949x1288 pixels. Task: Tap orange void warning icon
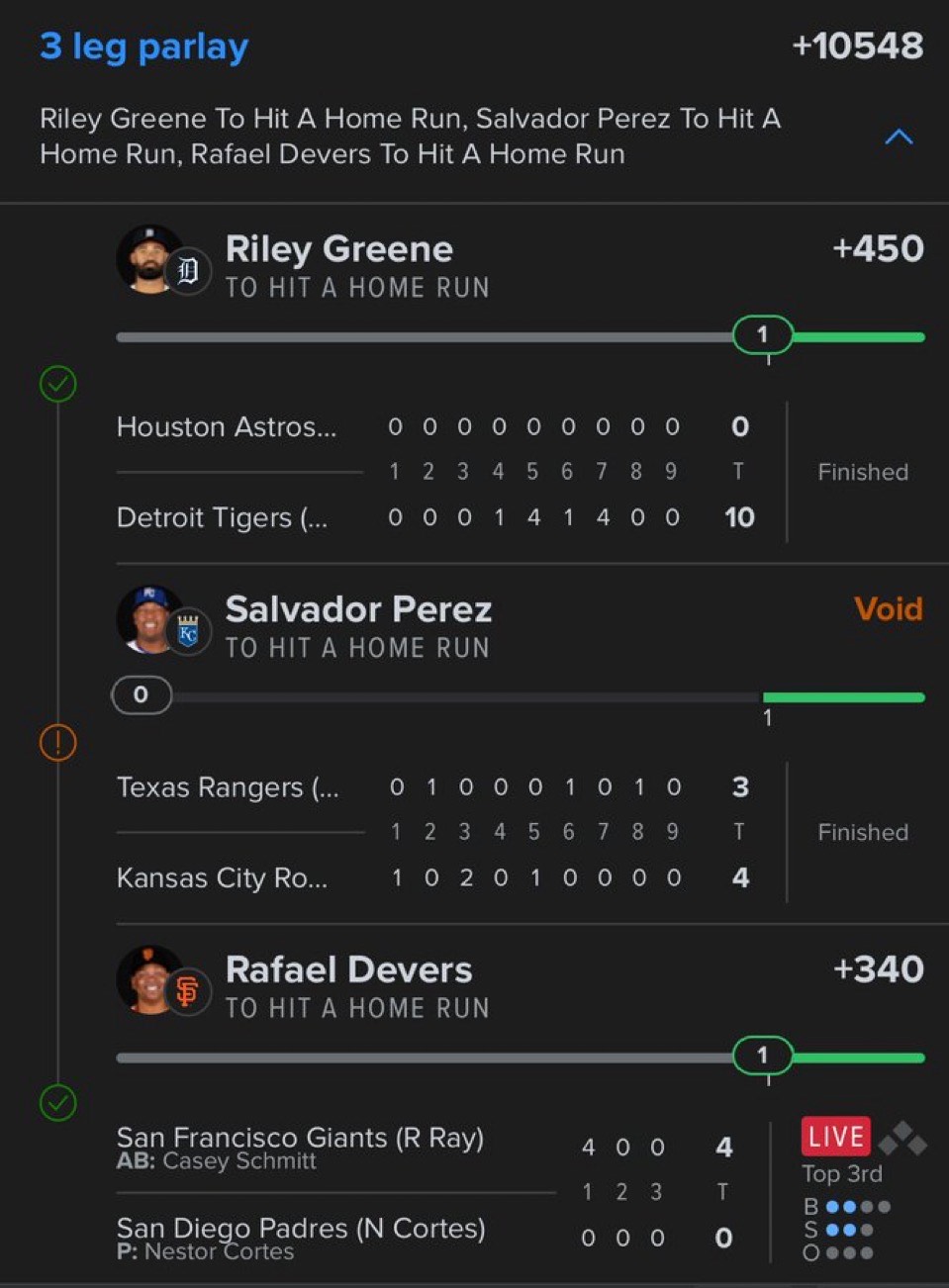point(57,742)
